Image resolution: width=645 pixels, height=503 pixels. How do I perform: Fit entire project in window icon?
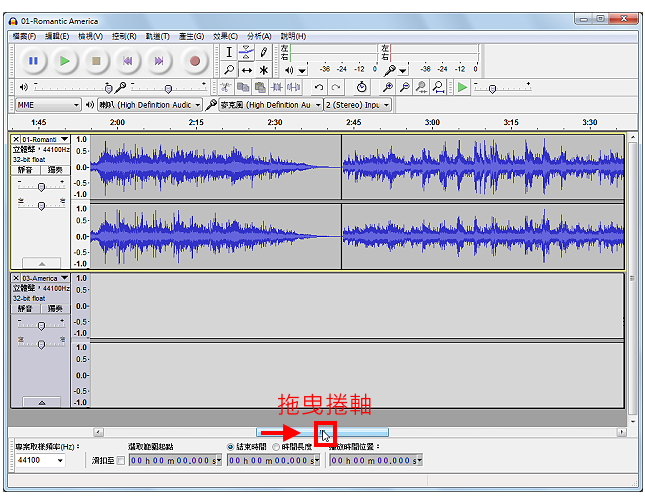439,87
